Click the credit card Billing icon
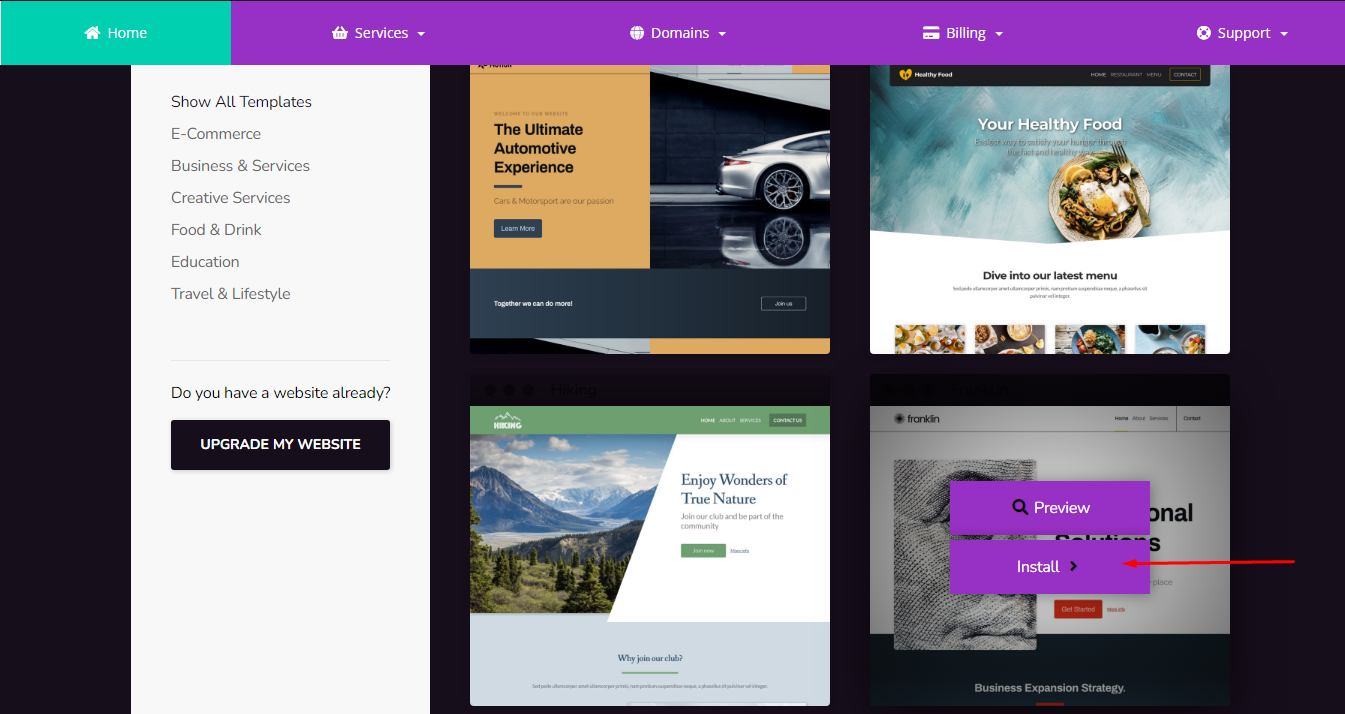Viewport: 1345px width, 714px height. (x=931, y=33)
